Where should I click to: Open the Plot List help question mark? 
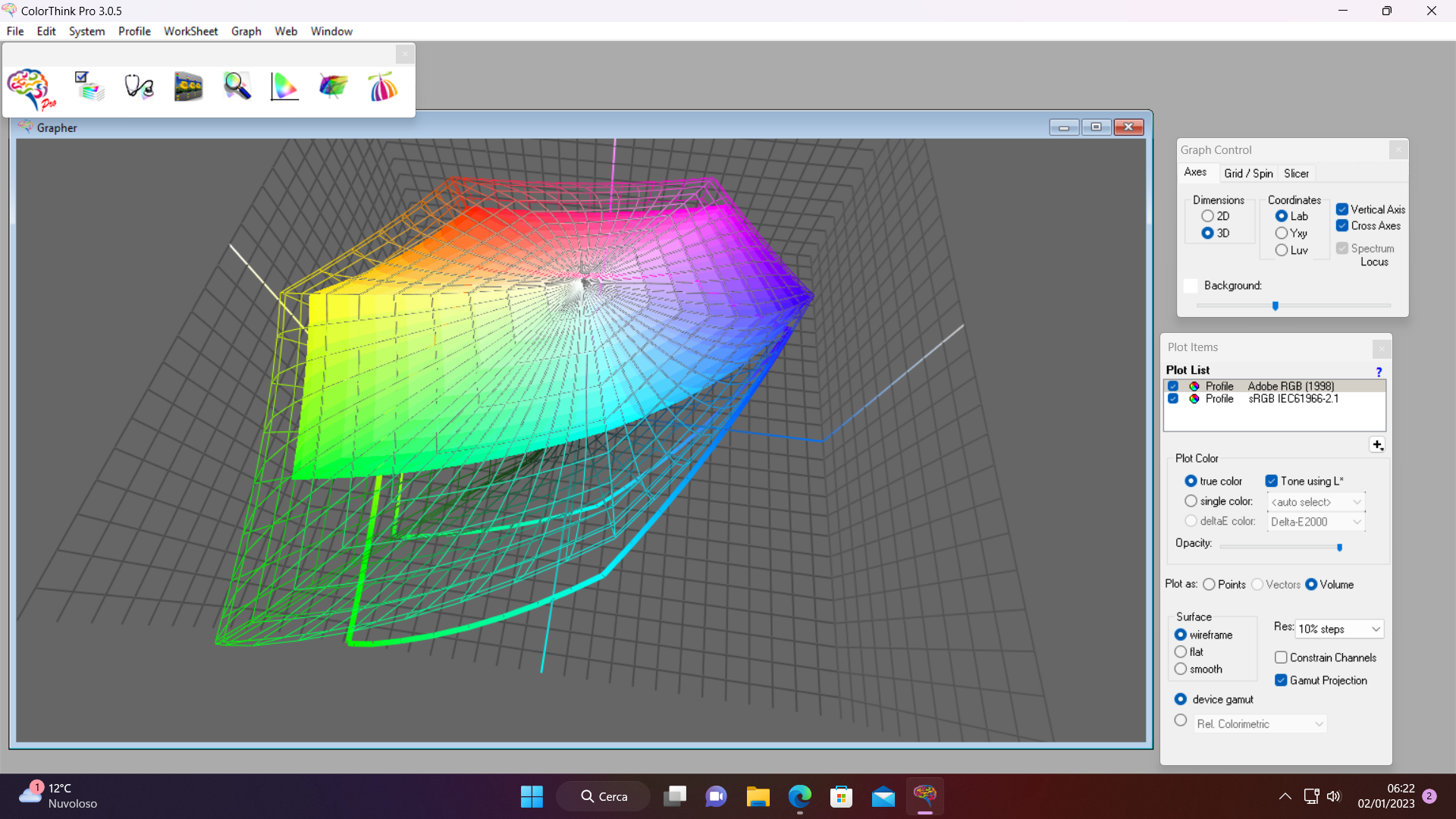click(x=1379, y=372)
